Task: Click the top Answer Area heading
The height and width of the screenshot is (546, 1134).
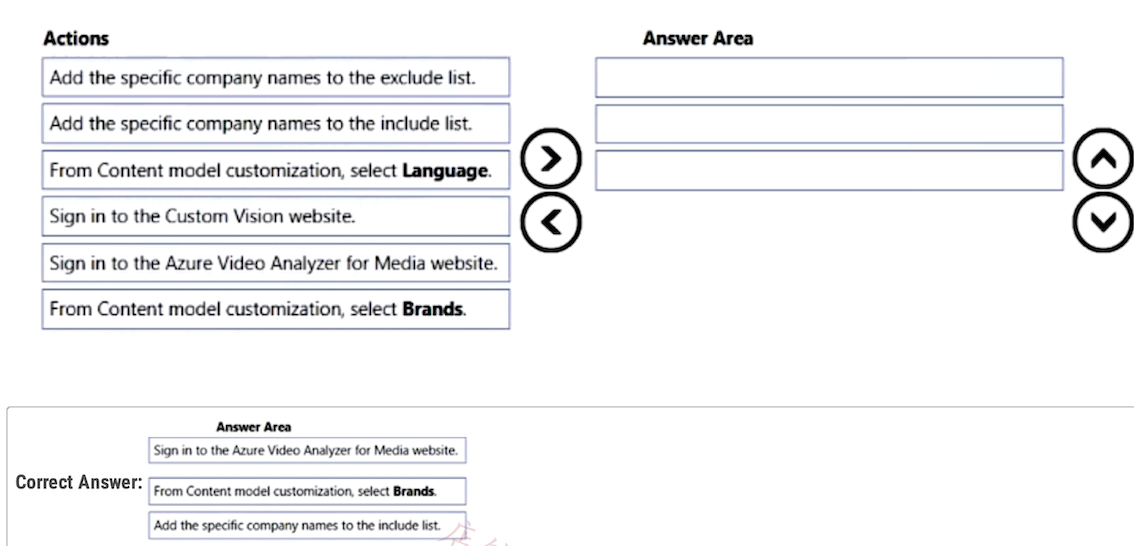Action: (698, 38)
